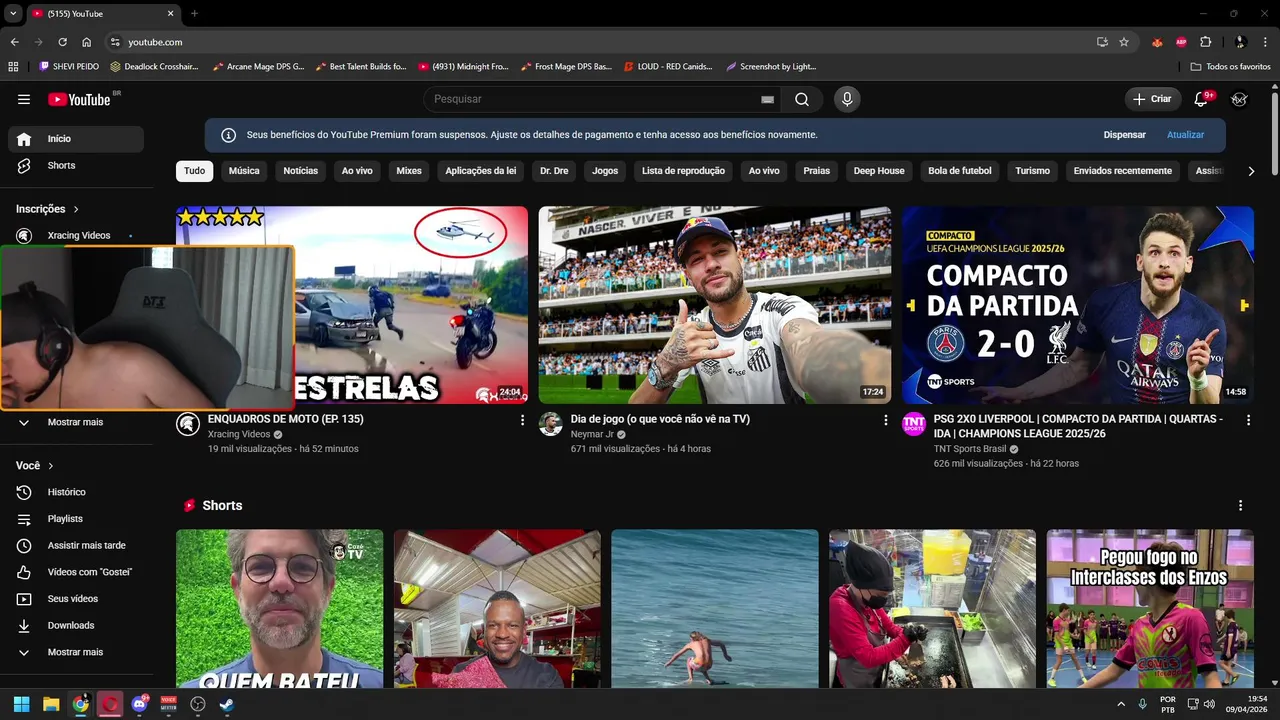Click the page vertical scrollbar
The image size is (1280, 720).
[1274, 132]
